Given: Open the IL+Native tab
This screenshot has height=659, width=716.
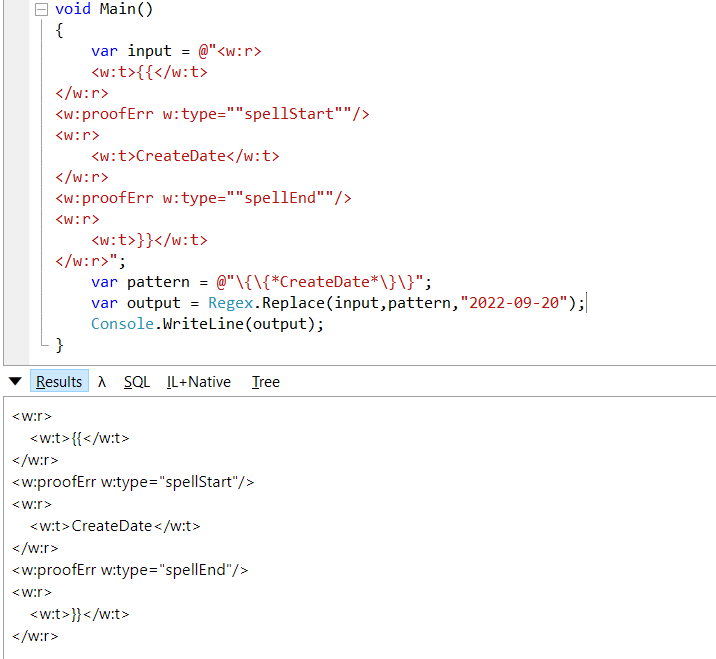Looking at the screenshot, I should [199, 381].
